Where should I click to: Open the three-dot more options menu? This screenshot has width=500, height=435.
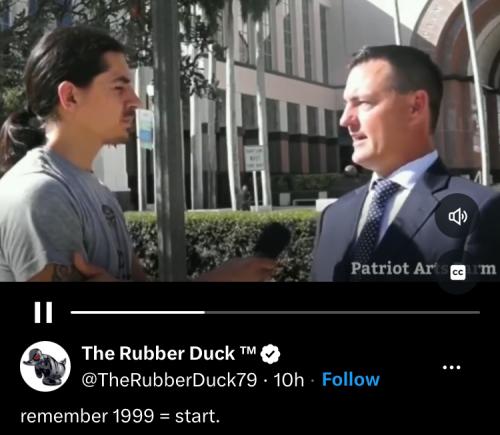point(451,368)
